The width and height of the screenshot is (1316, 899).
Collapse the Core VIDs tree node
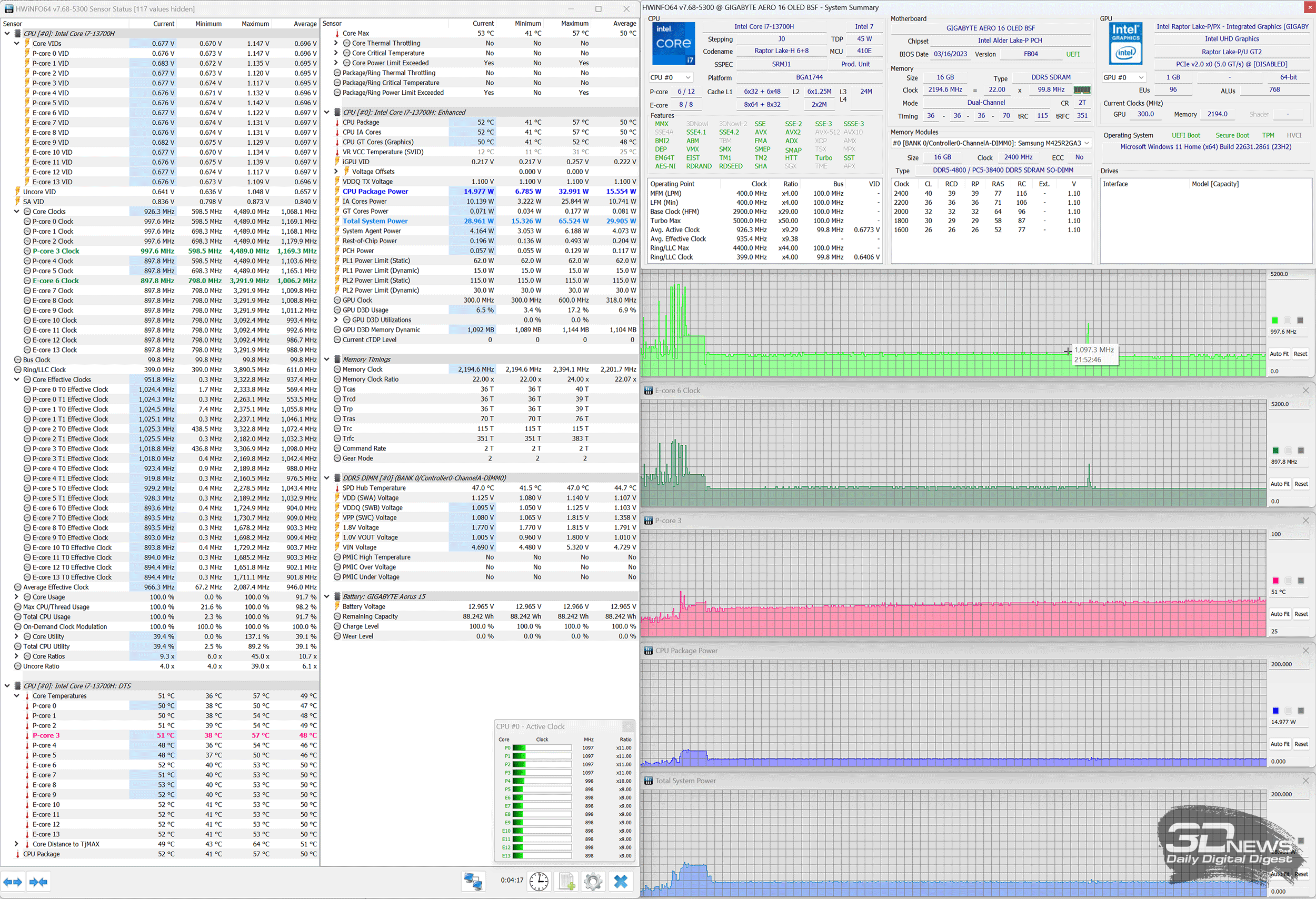[17, 44]
